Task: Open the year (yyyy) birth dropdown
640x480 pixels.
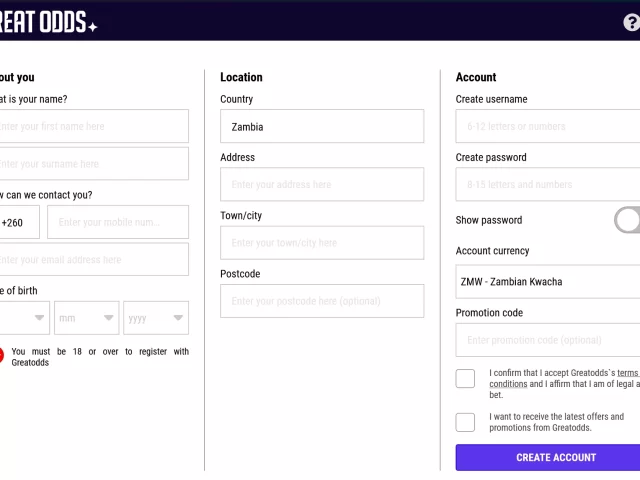Action: [156, 318]
